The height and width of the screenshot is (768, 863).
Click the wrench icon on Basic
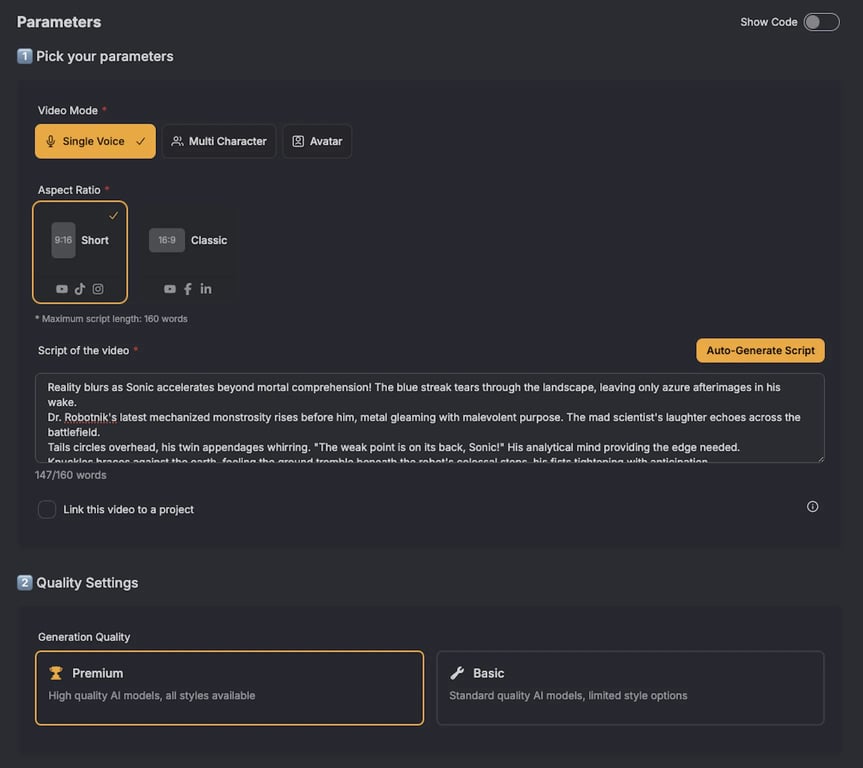tap(457, 673)
